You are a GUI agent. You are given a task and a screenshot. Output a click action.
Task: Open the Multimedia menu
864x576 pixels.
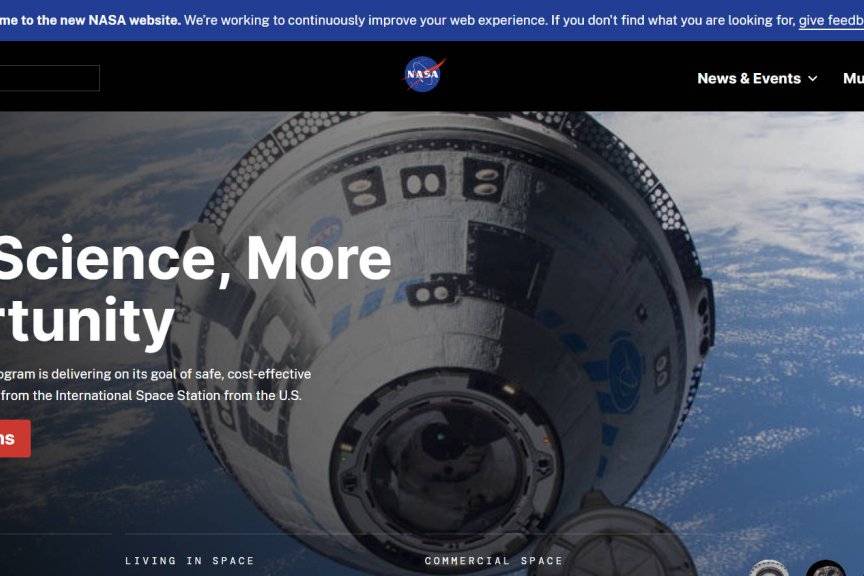tap(855, 78)
